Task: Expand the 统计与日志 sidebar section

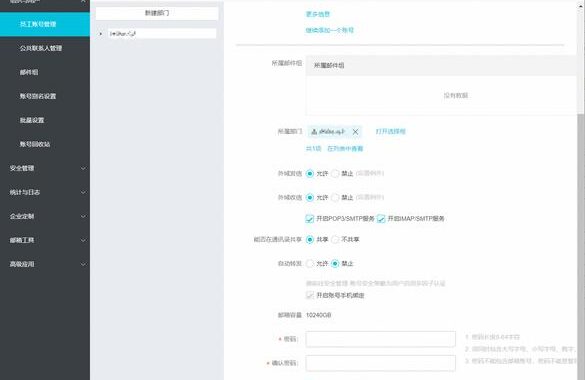Action: click(45, 192)
